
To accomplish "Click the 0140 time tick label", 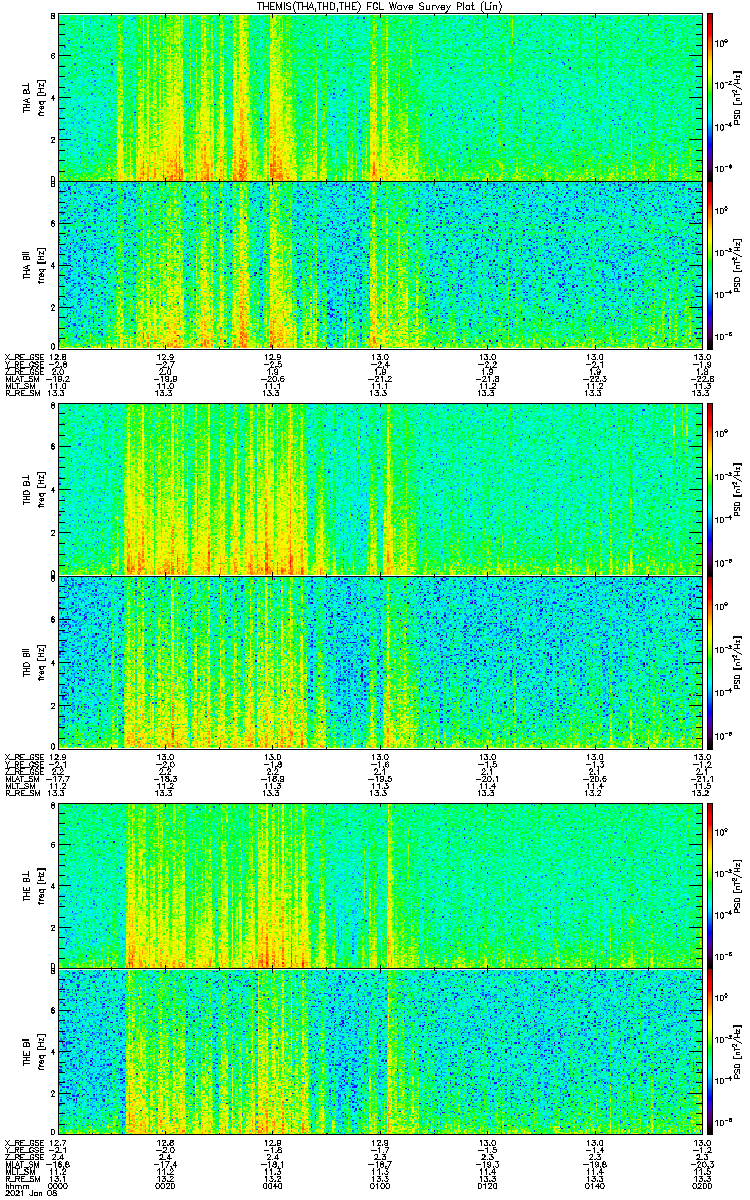I will [x=595, y=1184].
